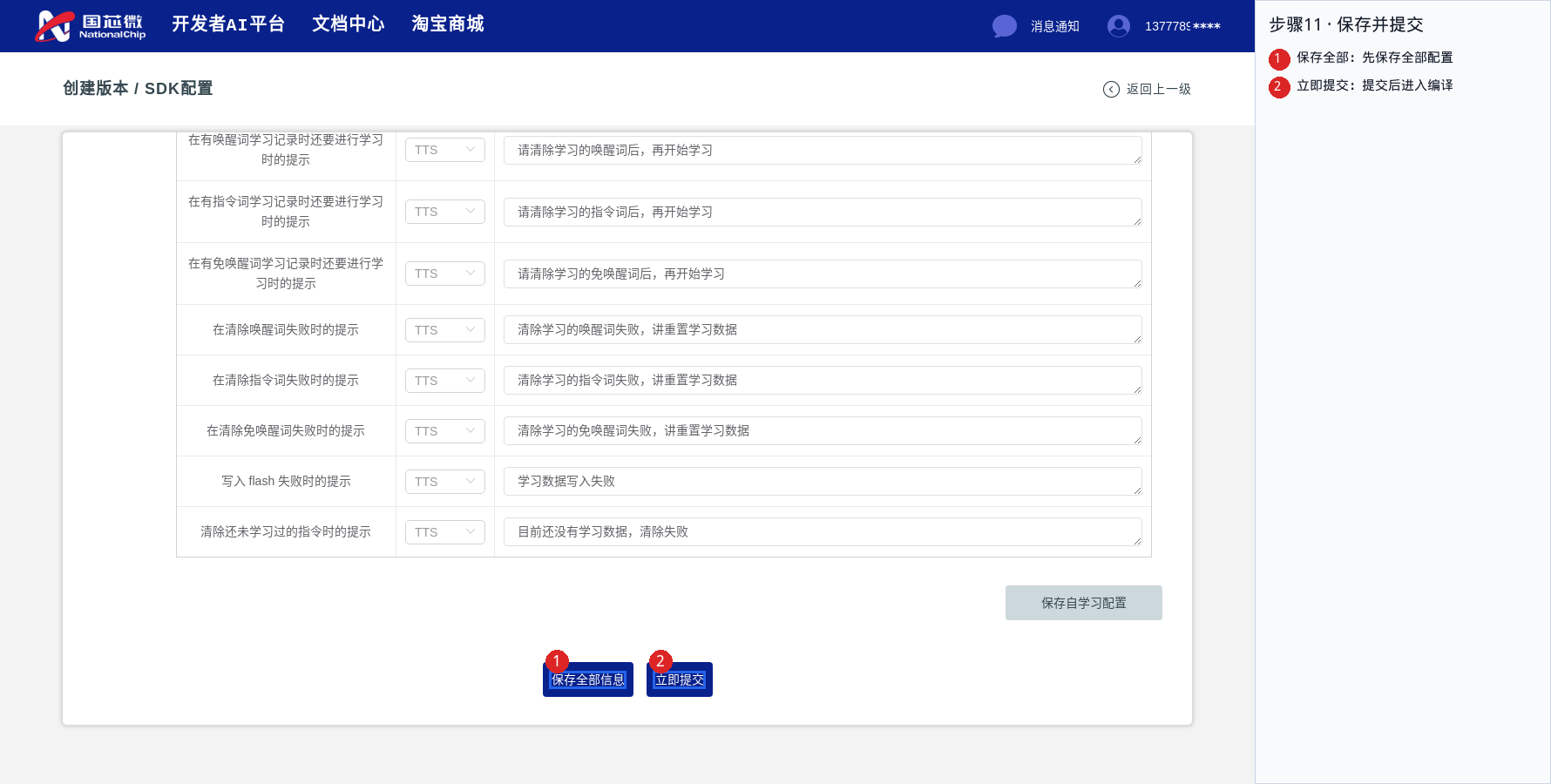Edit text field 清除学习的唤醒词失败，讲重置学习数据

[x=823, y=329]
